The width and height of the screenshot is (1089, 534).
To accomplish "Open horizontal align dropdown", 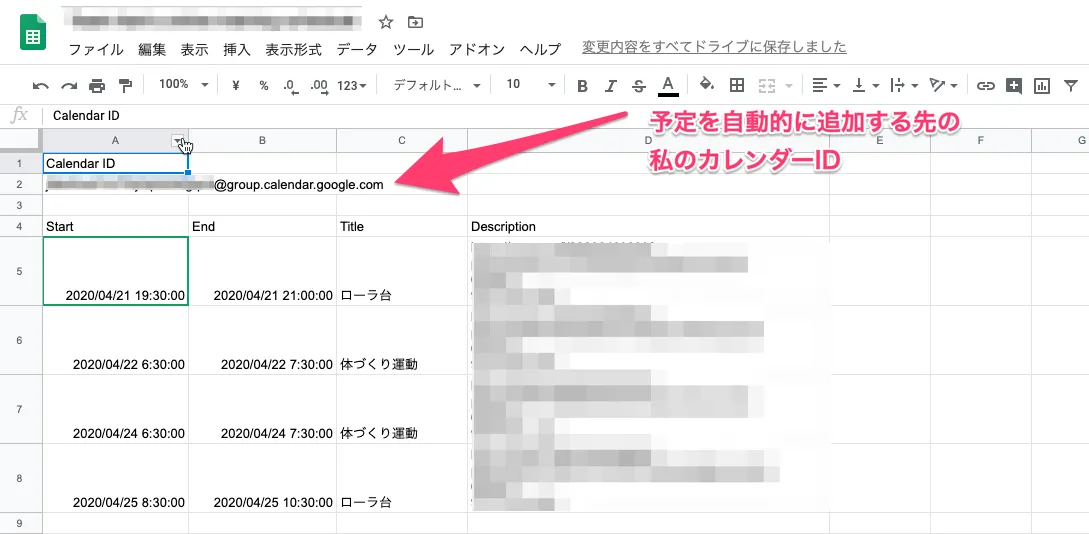I will [x=826, y=85].
